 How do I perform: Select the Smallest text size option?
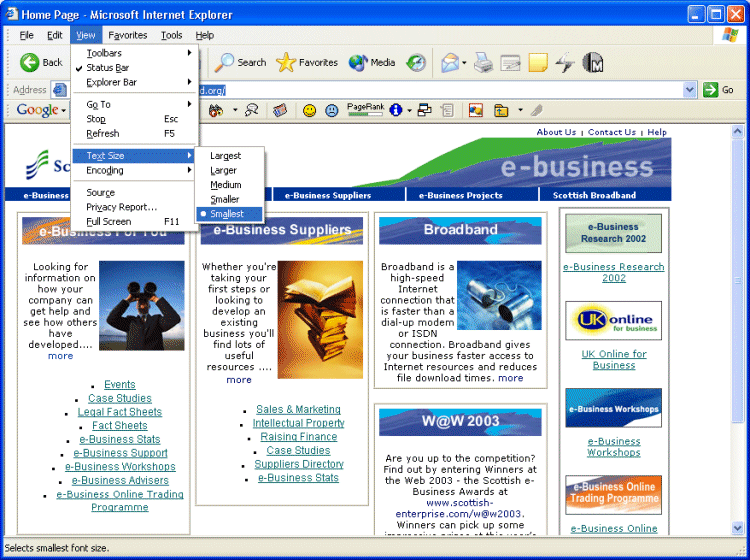click(230, 214)
